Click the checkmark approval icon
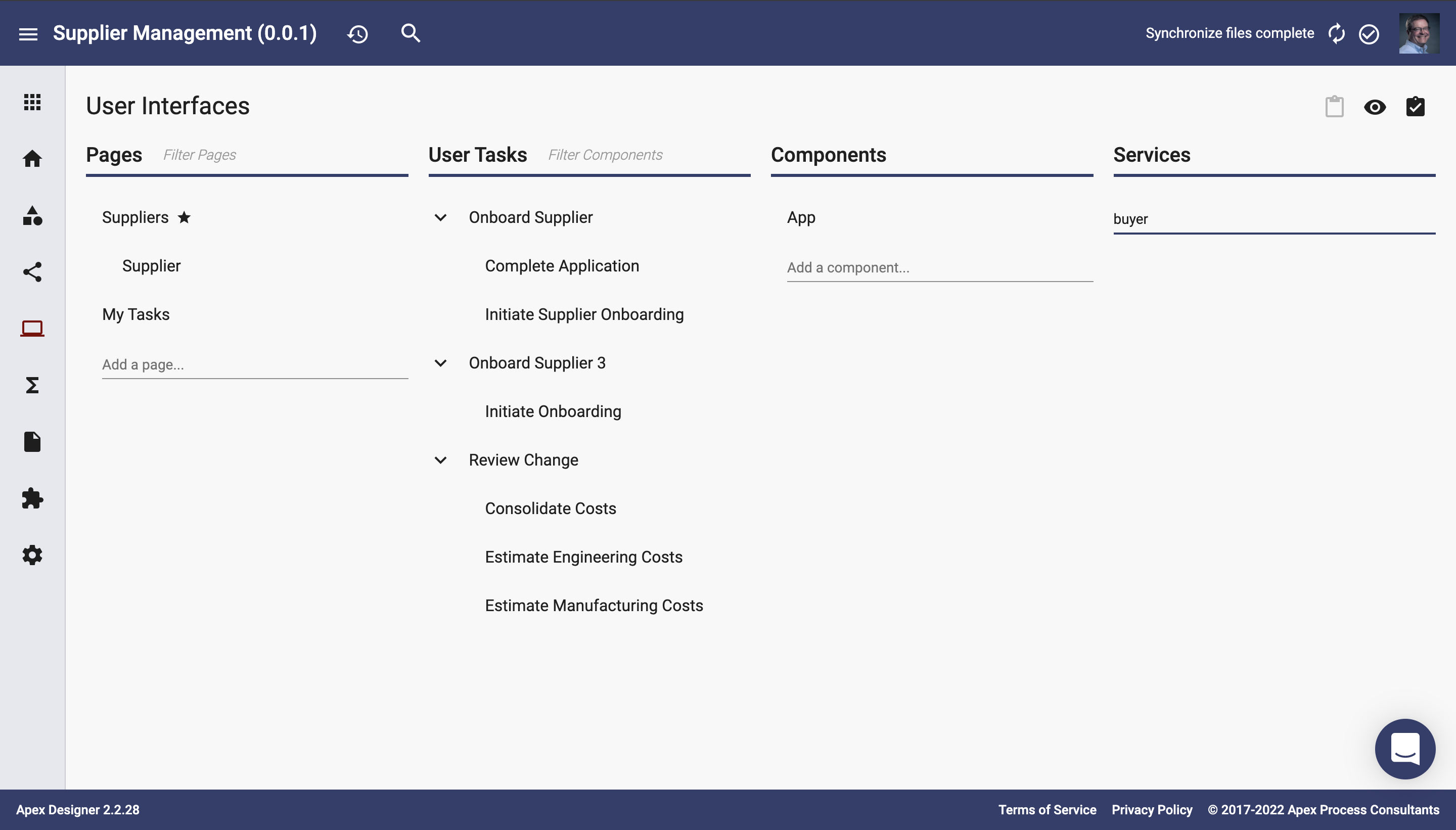This screenshot has width=1456, height=830. (x=1414, y=107)
